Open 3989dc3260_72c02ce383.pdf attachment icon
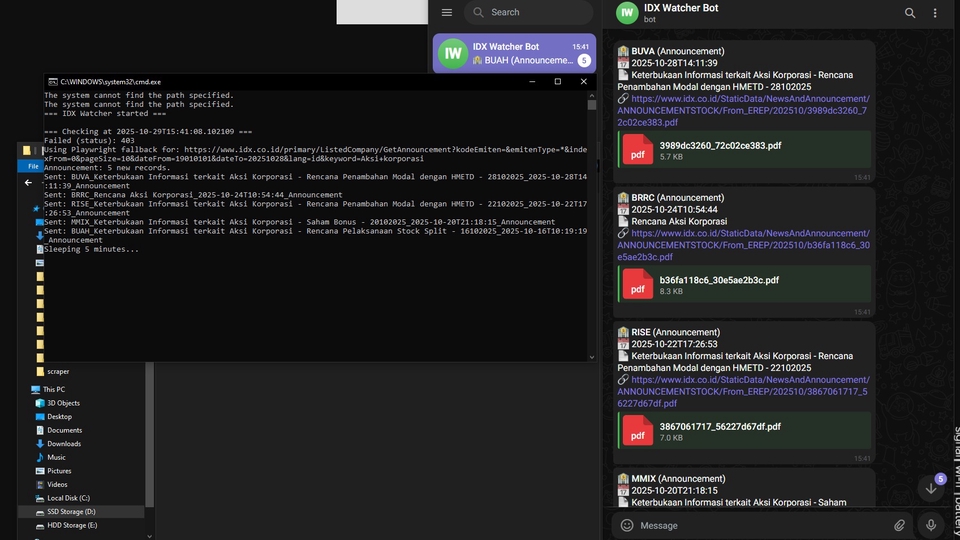Viewport: 960px width, 540px height. [x=637, y=150]
